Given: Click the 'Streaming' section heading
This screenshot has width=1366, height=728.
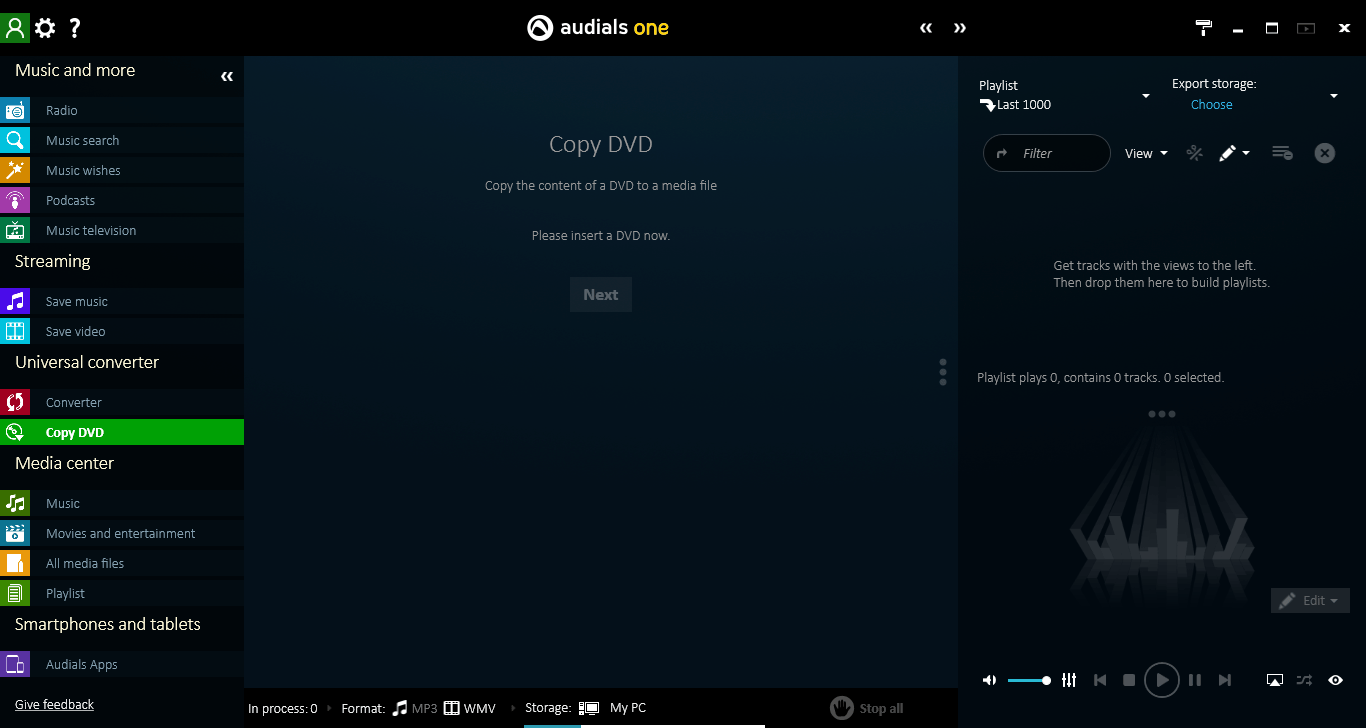Looking at the screenshot, I should pyautogui.click(x=52, y=261).
